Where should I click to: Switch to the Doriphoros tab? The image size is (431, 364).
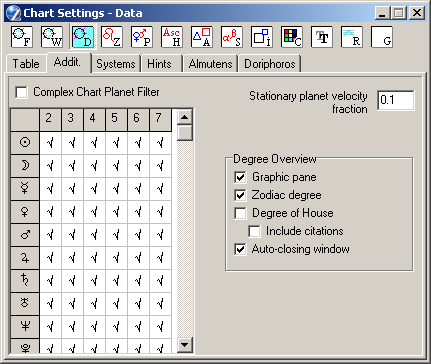(270, 64)
